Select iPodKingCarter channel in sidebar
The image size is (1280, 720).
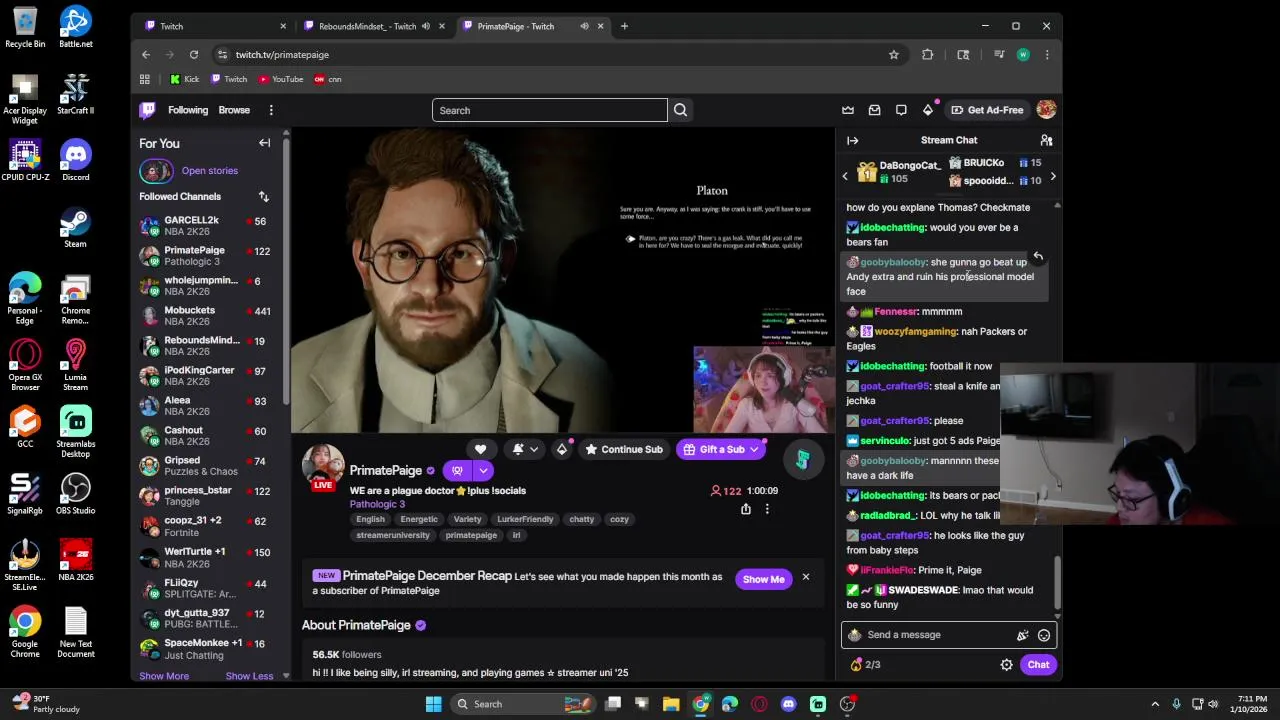click(x=210, y=376)
